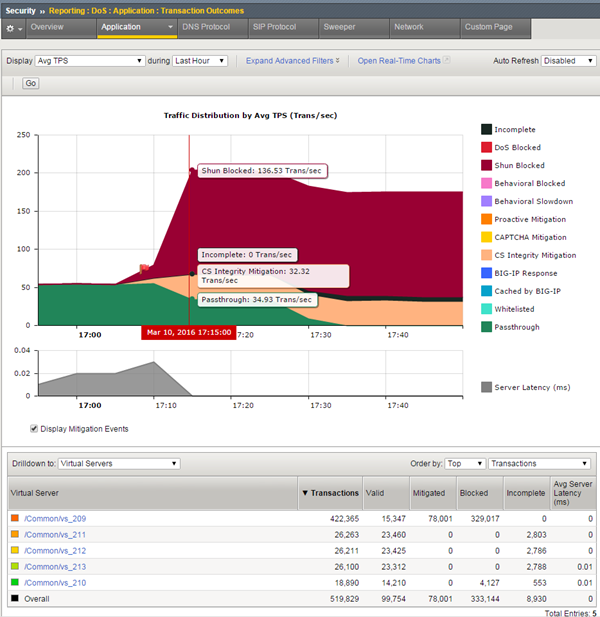The width and height of the screenshot is (600, 617).
Task: Click the Shun Blocked legend icon
Action: coord(487,166)
